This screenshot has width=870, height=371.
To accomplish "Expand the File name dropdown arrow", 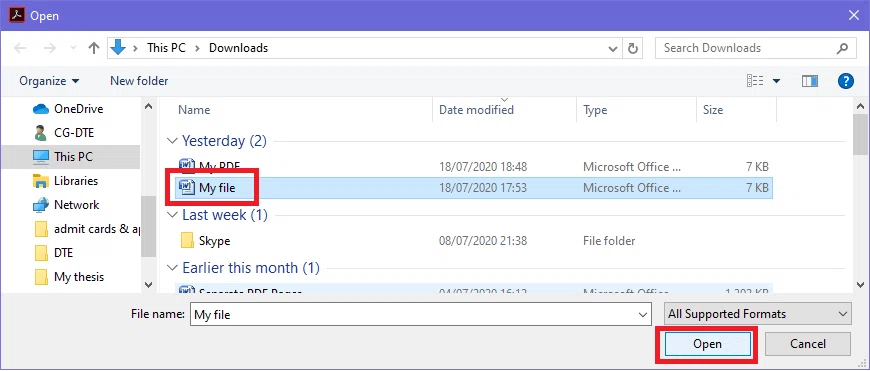I will click(x=644, y=314).
